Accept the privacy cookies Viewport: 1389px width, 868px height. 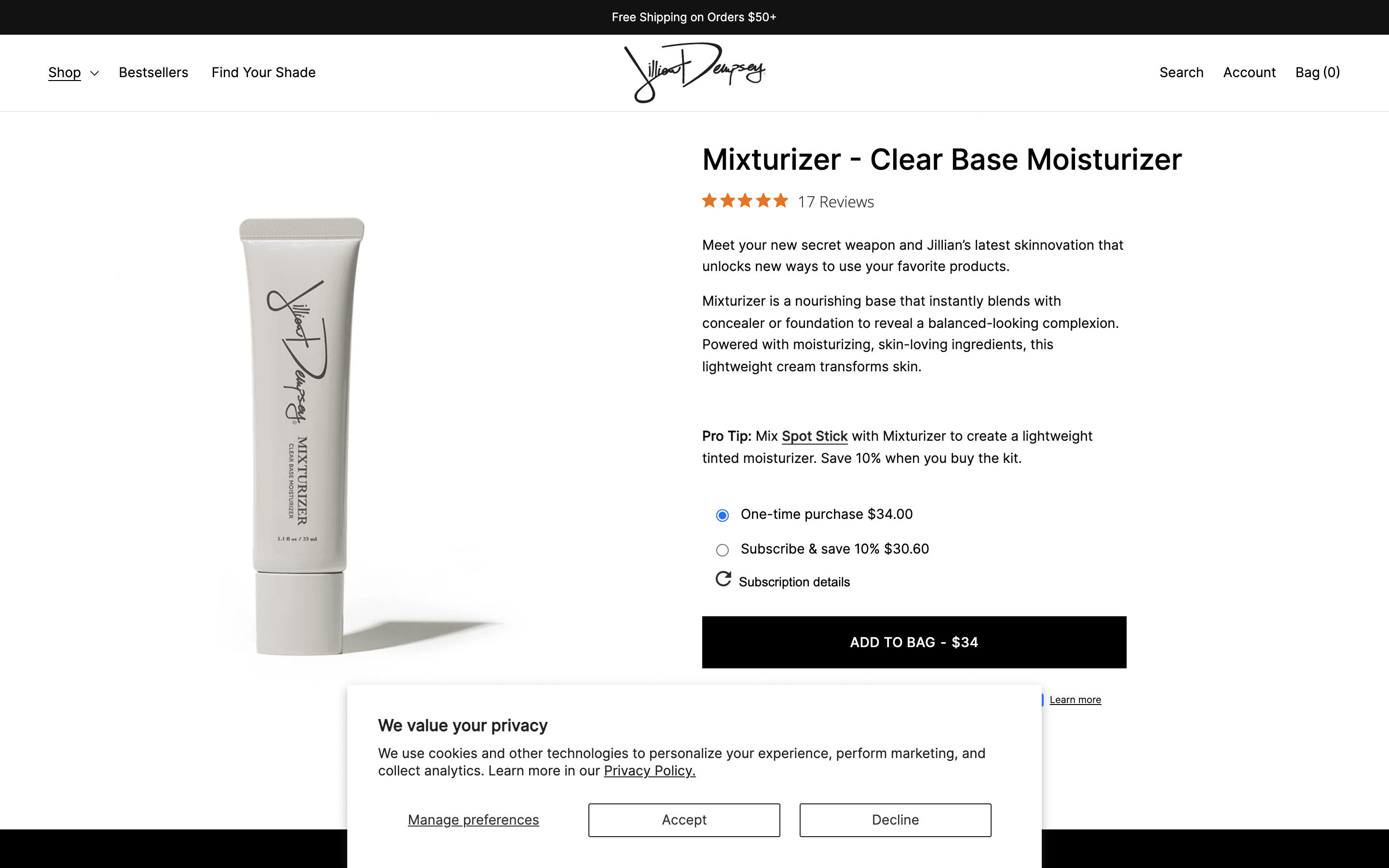point(683,820)
